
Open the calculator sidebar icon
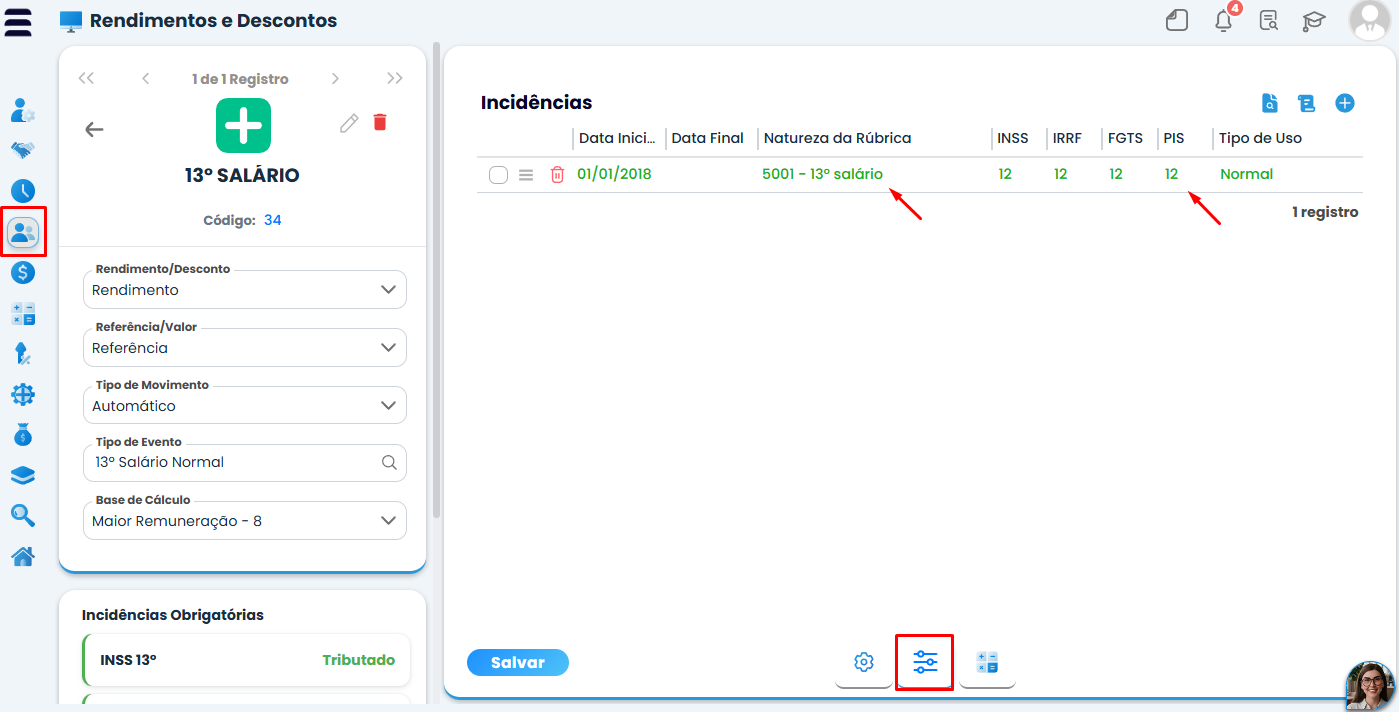[x=23, y=313]
